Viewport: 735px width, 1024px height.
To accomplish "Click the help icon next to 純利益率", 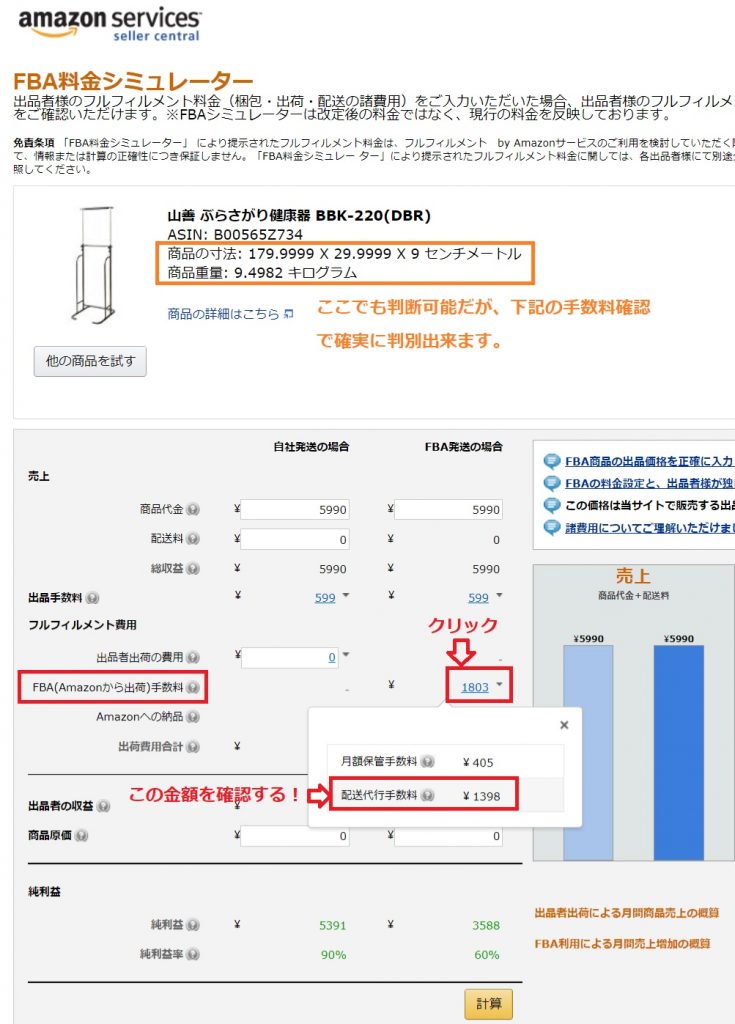I will click(x=193, y=954).
